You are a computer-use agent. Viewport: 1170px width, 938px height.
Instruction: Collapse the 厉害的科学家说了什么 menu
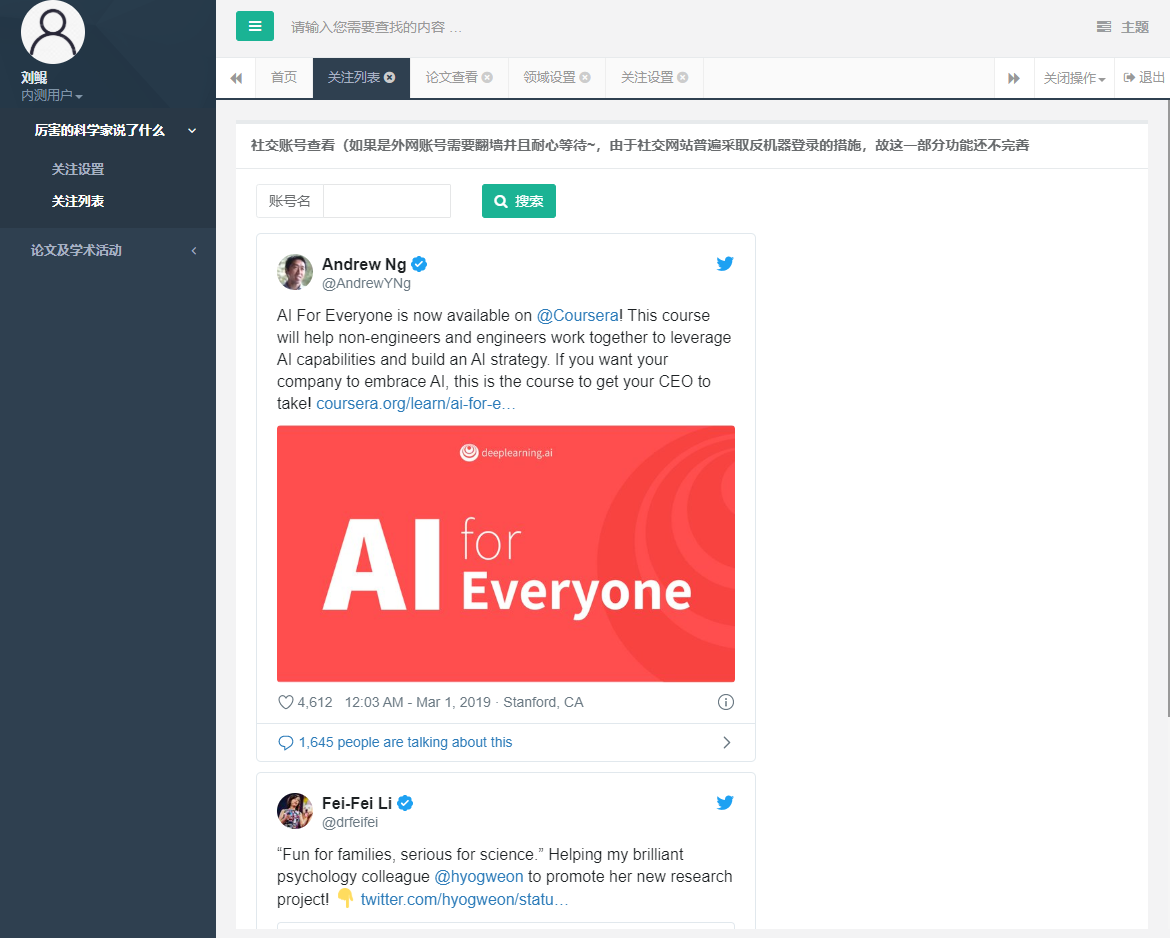tap(107, 131)
